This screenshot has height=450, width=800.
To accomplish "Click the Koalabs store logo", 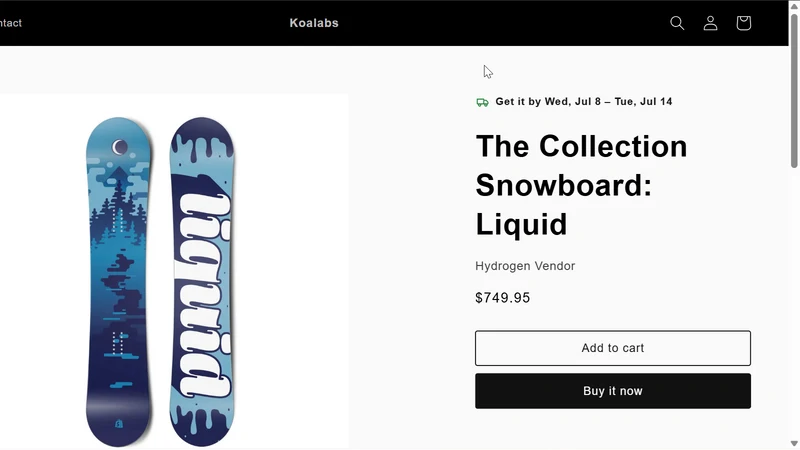I will tap(314, 23).
